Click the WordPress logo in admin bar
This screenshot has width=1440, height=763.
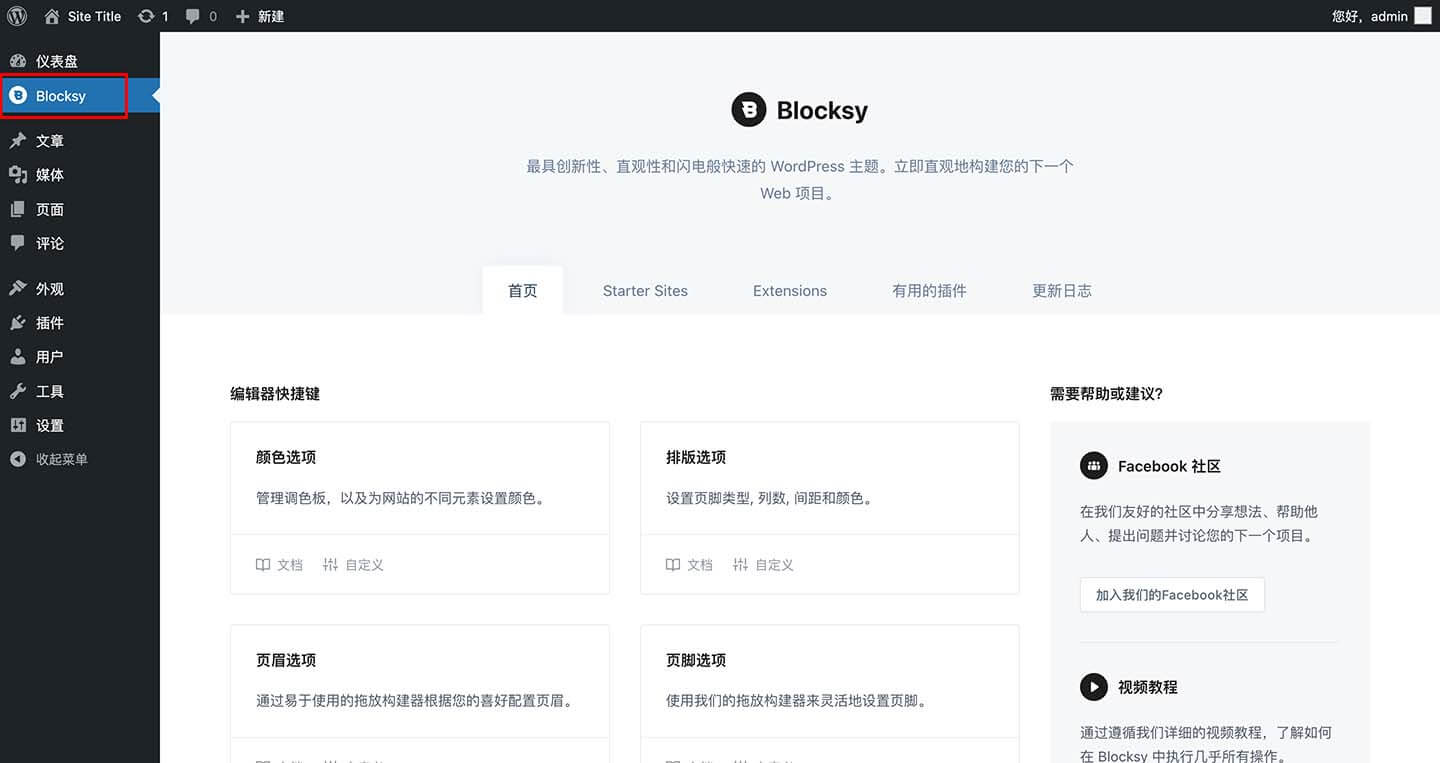pyautogui.click(x=17, y=16)
